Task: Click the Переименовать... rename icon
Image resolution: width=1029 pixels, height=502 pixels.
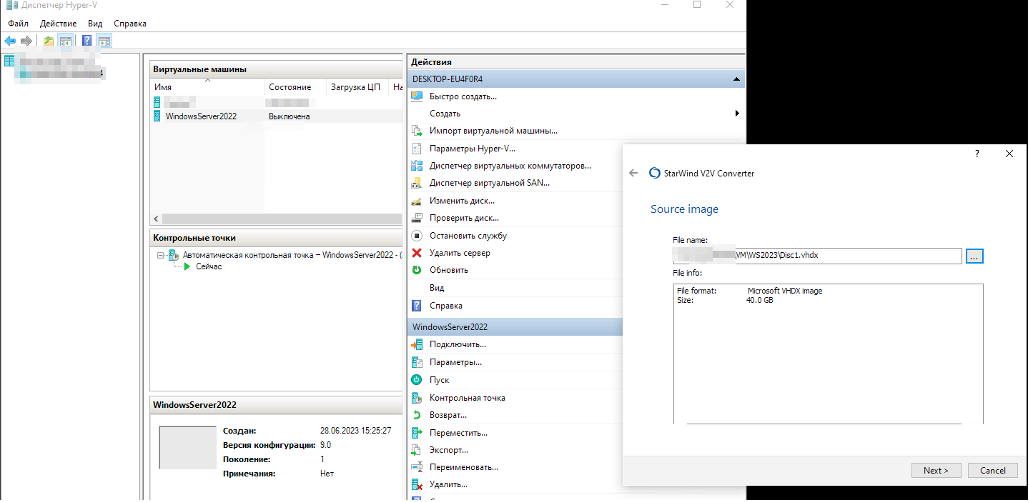Action: (416, 467)
